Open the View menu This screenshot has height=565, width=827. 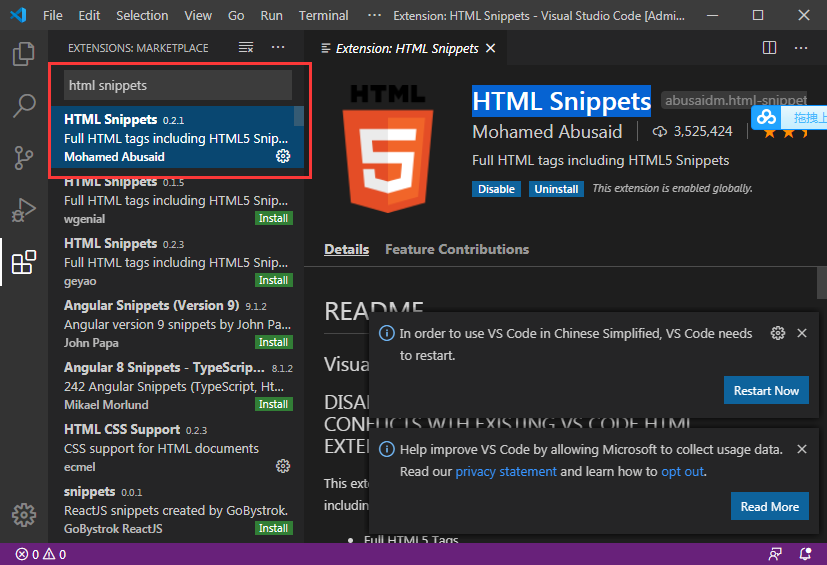(x=198, y=15)
